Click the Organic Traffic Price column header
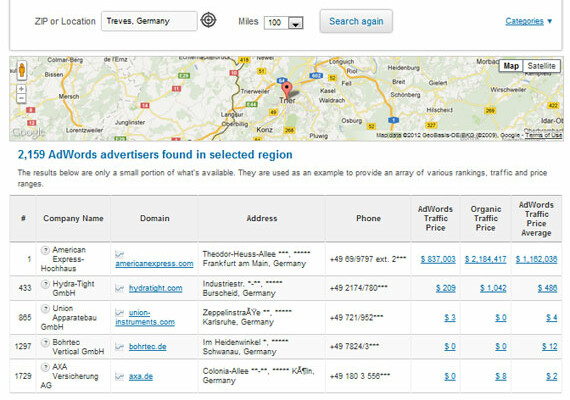This screenshot has height=400, width=570. tap(486, 218)
